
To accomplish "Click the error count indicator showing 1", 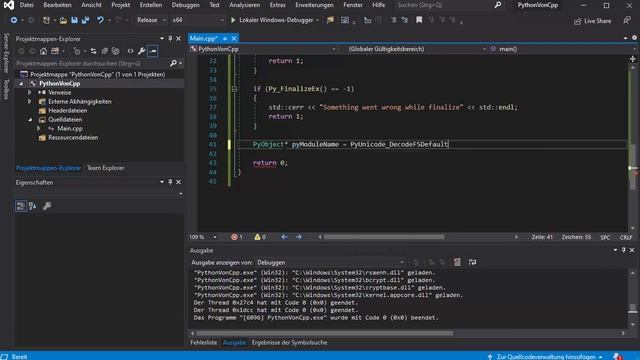I will click(x=237, y=237).
